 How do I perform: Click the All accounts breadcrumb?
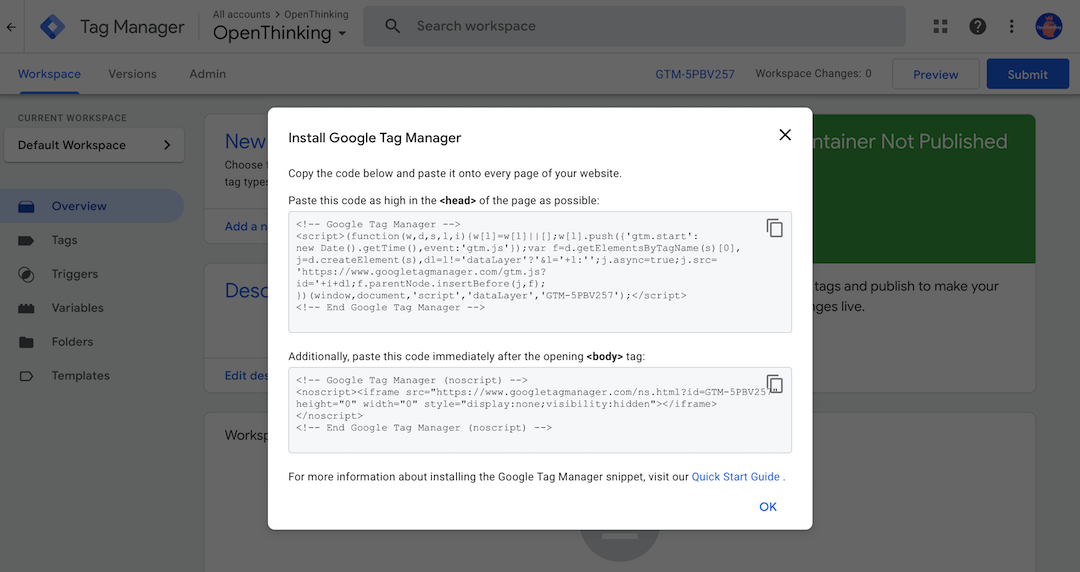(241, 14)
